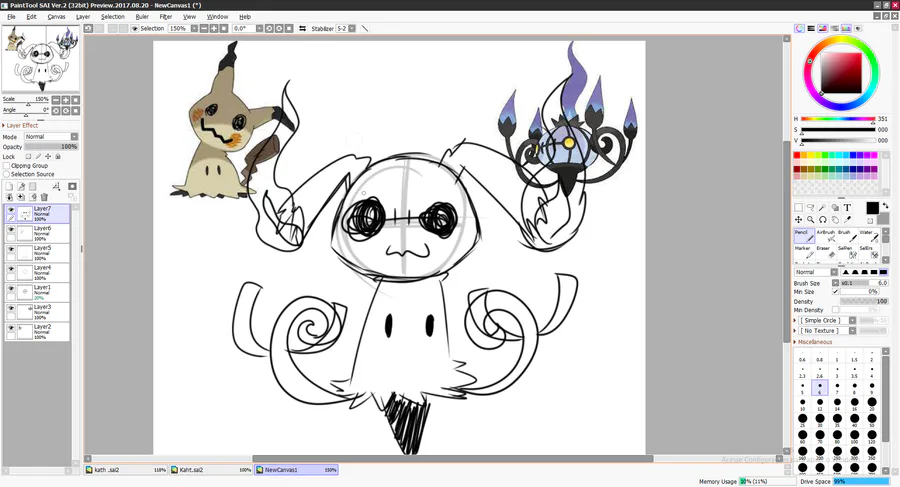The image size is (900, 487).
Task: Click the black foreground color swatch
Action: coord(872,208)
